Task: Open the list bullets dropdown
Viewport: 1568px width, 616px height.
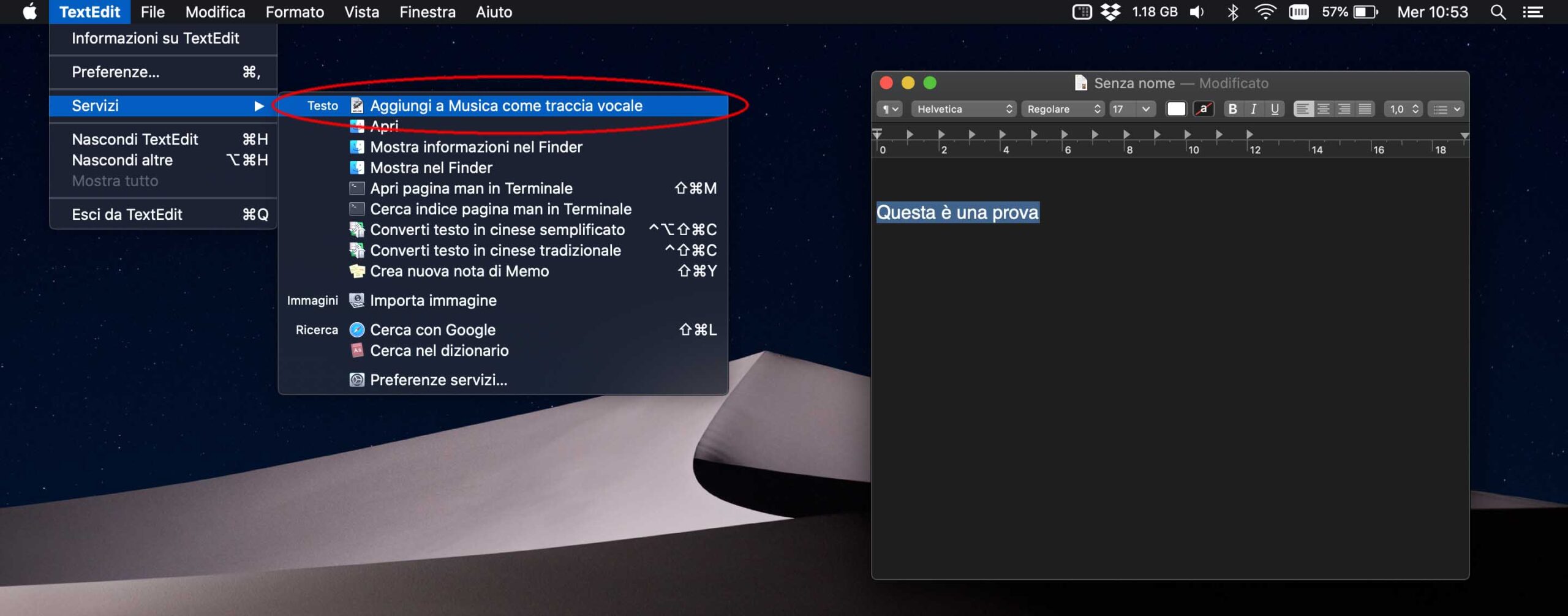Action: tap(1446, 109)
